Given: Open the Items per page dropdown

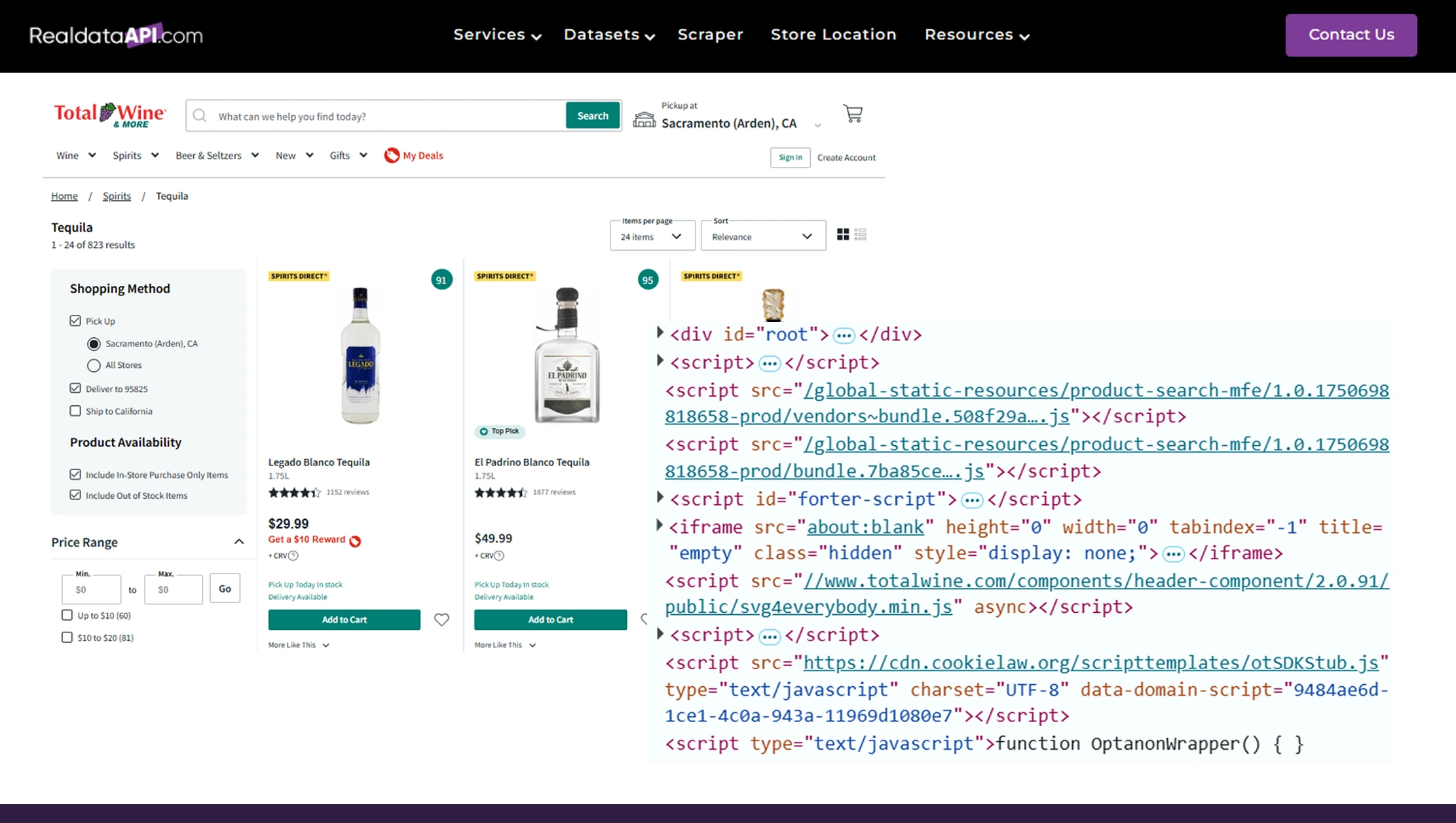Looking at the screenshot, I should 652,236.
